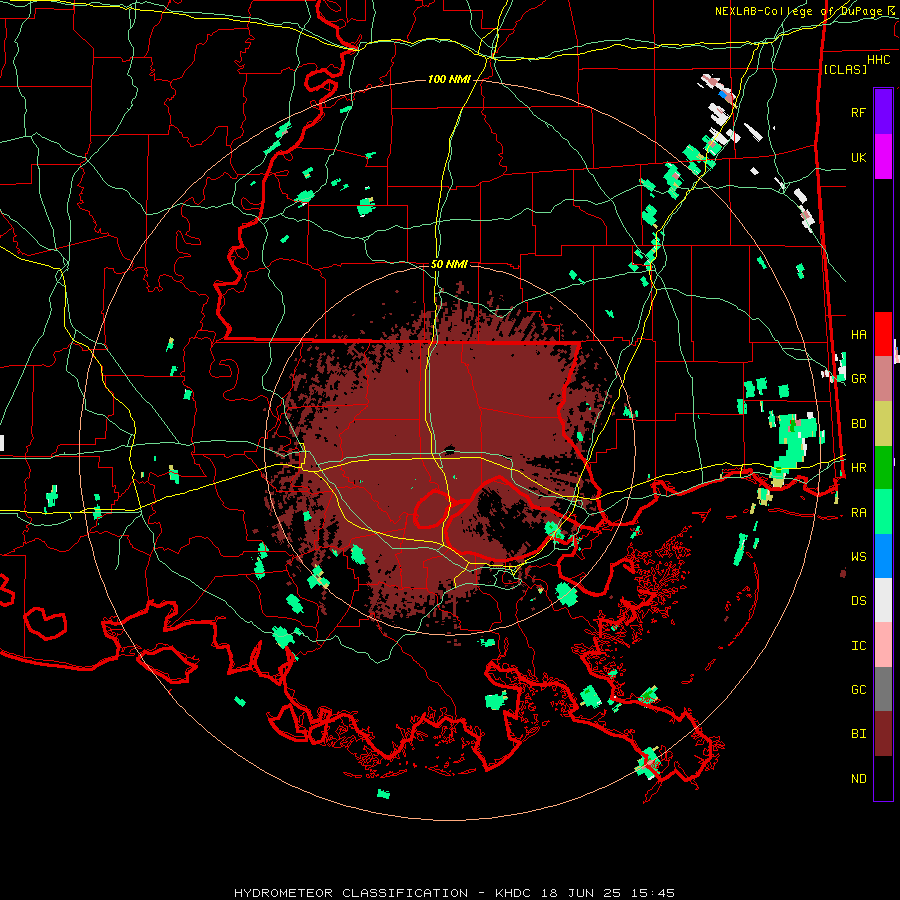Click the RF legend label
The height and width of the screenshot is (900, 900).
pos(859,112)
